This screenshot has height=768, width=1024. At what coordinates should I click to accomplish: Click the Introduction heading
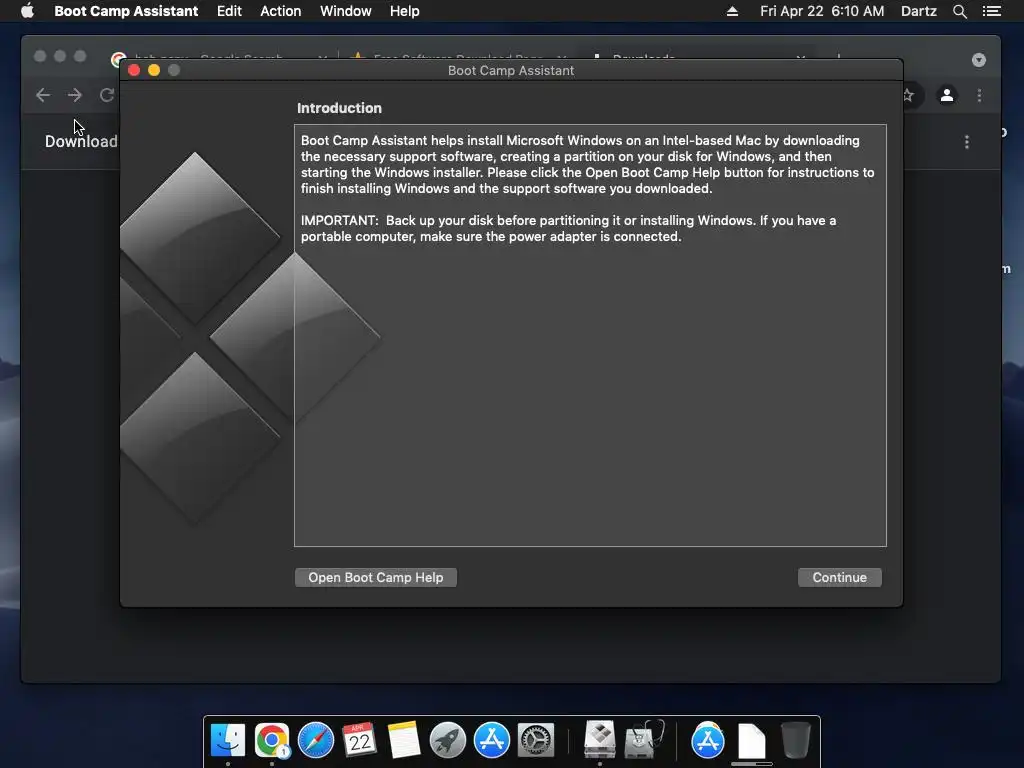point(339,108)
